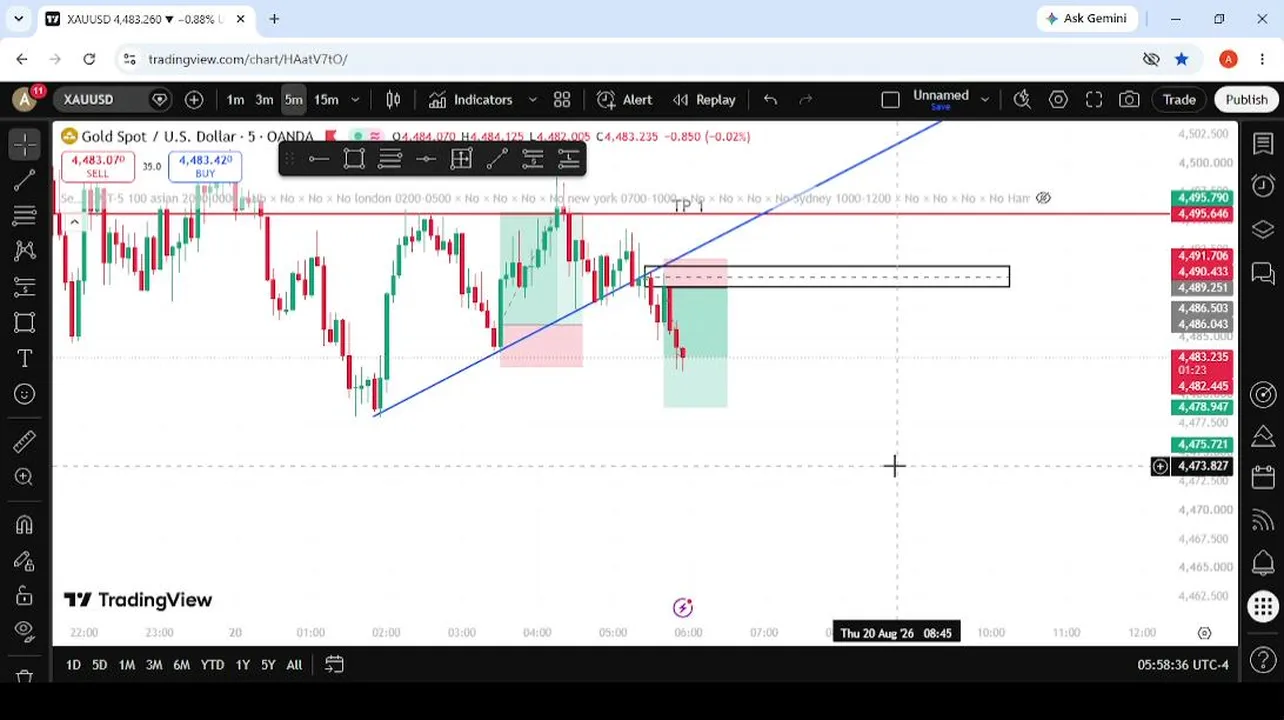This screenshot has height=720, width=1284.
Task: Select the Text annotation tool
Action: coord(24,358)
